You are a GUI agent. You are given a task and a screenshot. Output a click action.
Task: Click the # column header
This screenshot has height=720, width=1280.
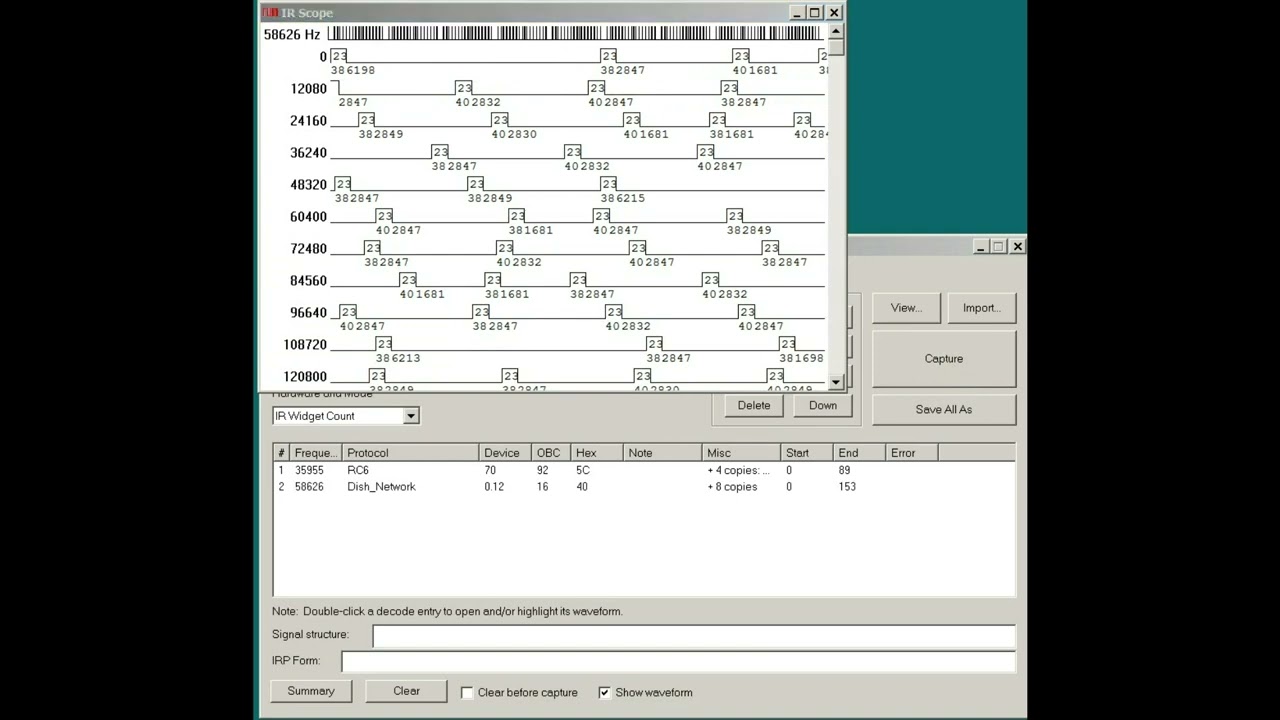tap(282, 453)
